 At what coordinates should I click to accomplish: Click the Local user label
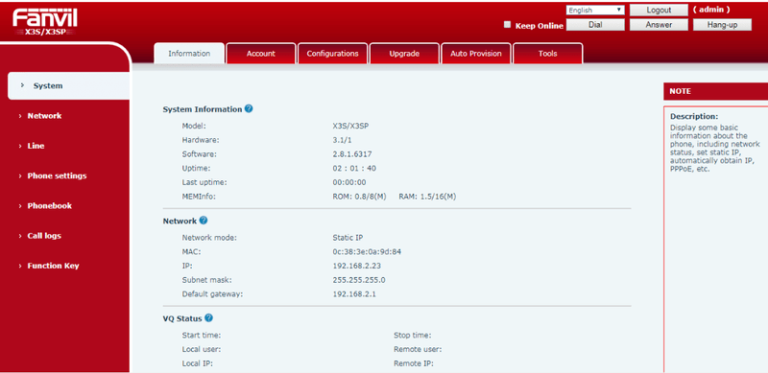coord(201,350)
